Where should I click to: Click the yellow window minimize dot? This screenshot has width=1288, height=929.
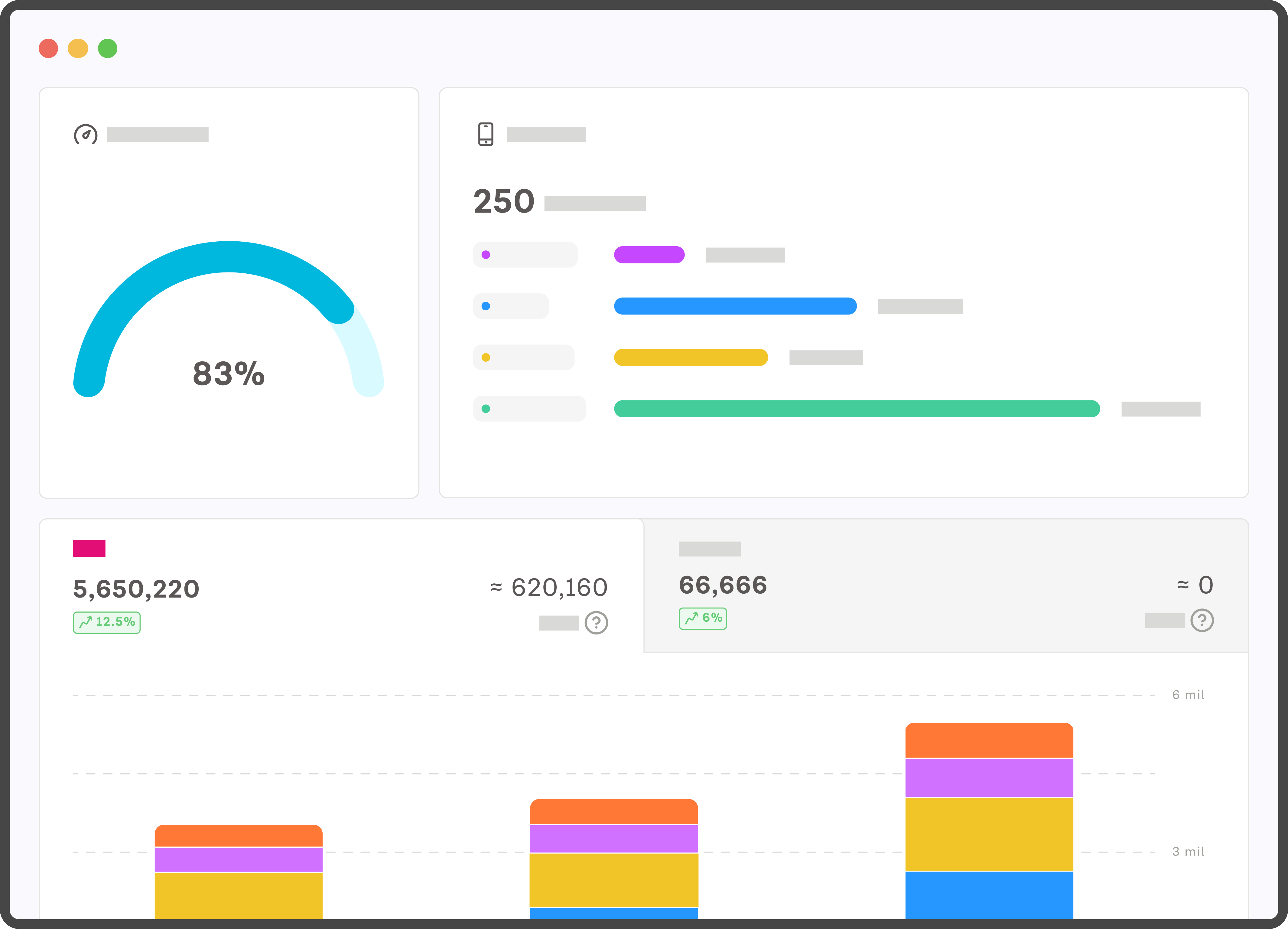[78, 48]
